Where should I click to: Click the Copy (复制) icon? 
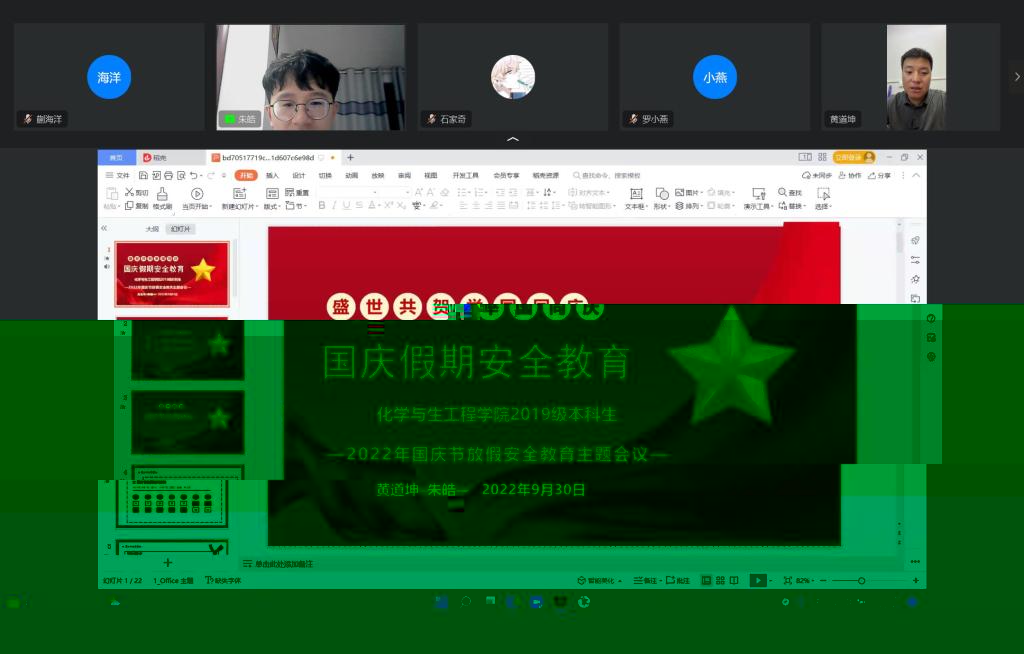(129, 206)
